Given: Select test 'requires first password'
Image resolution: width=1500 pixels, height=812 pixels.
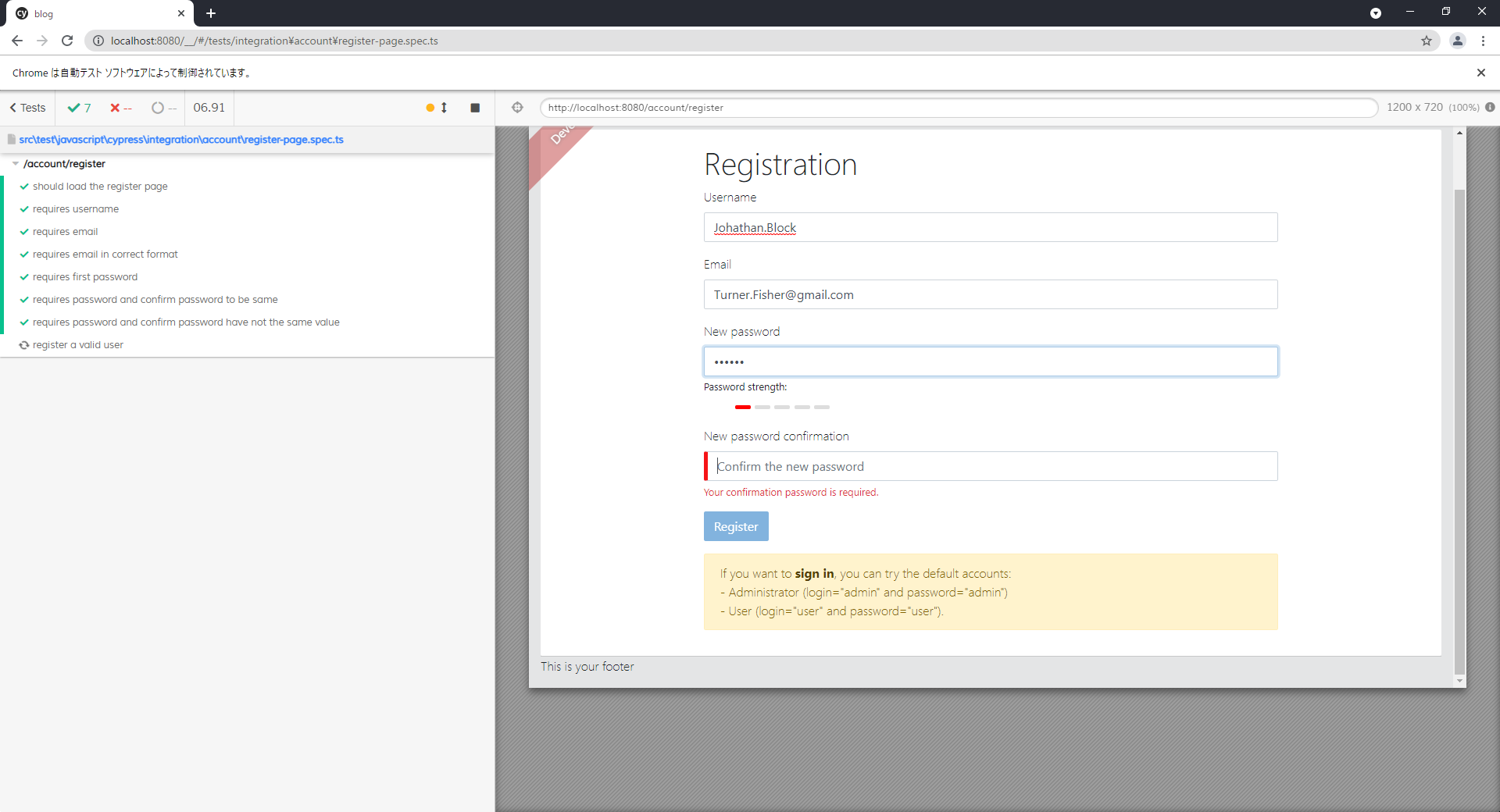Looking at the screenshot, I should 85,277.
